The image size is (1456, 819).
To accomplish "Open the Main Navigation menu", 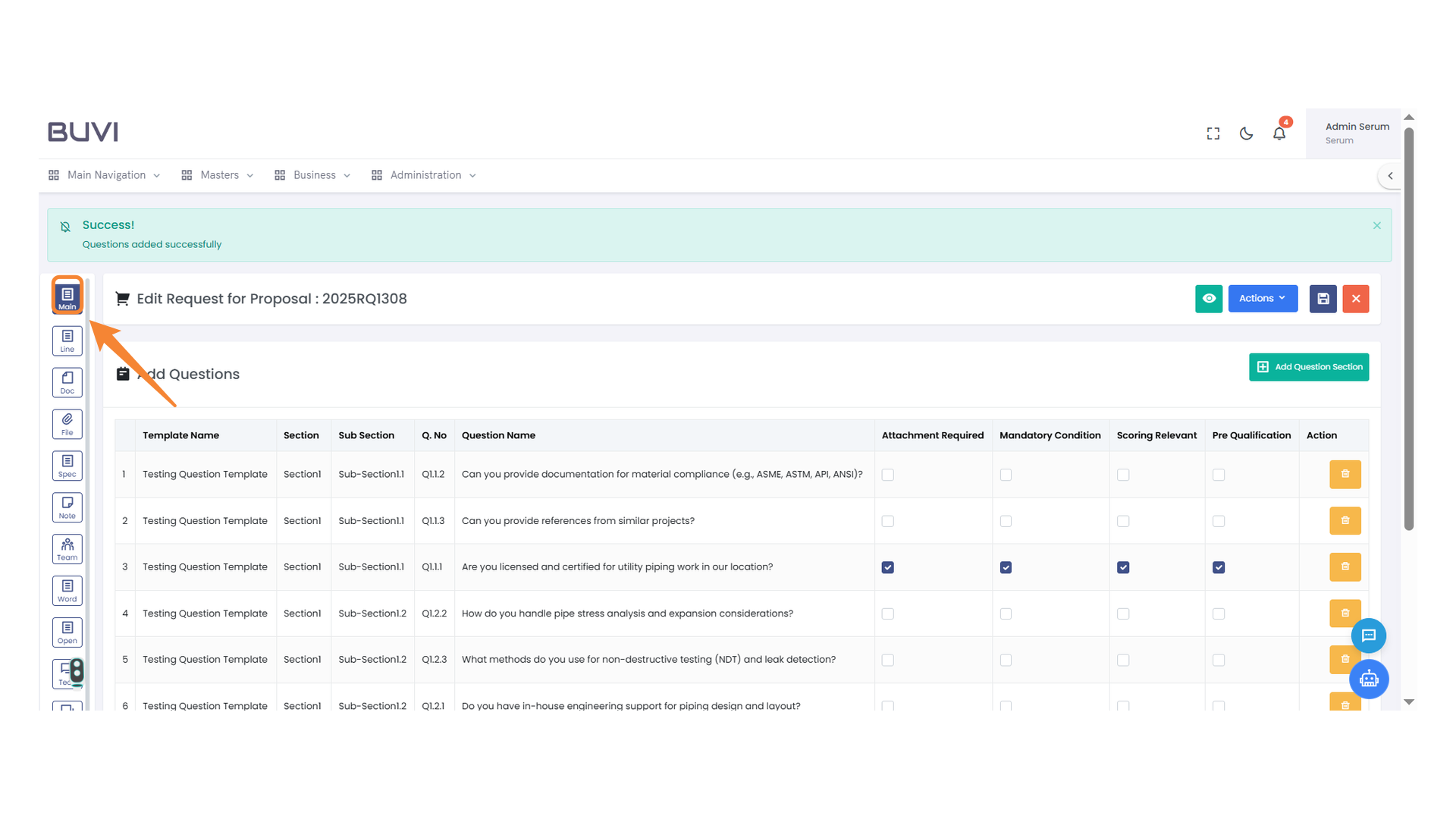I will click(105, 175).
